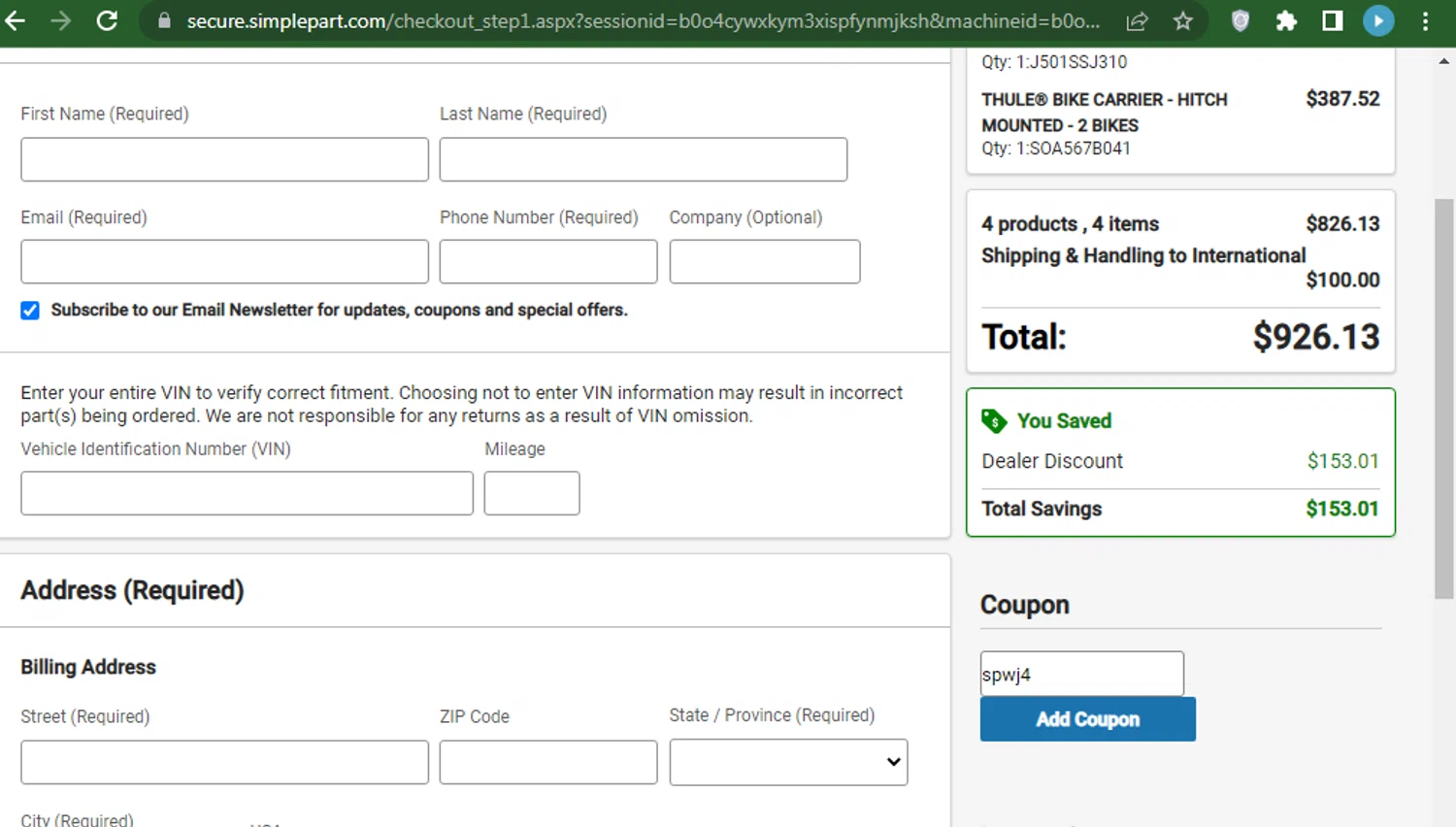The height and width of the screenshot is (827, 1456).
Task: Select the Company optional field
Action: [765, 261]
